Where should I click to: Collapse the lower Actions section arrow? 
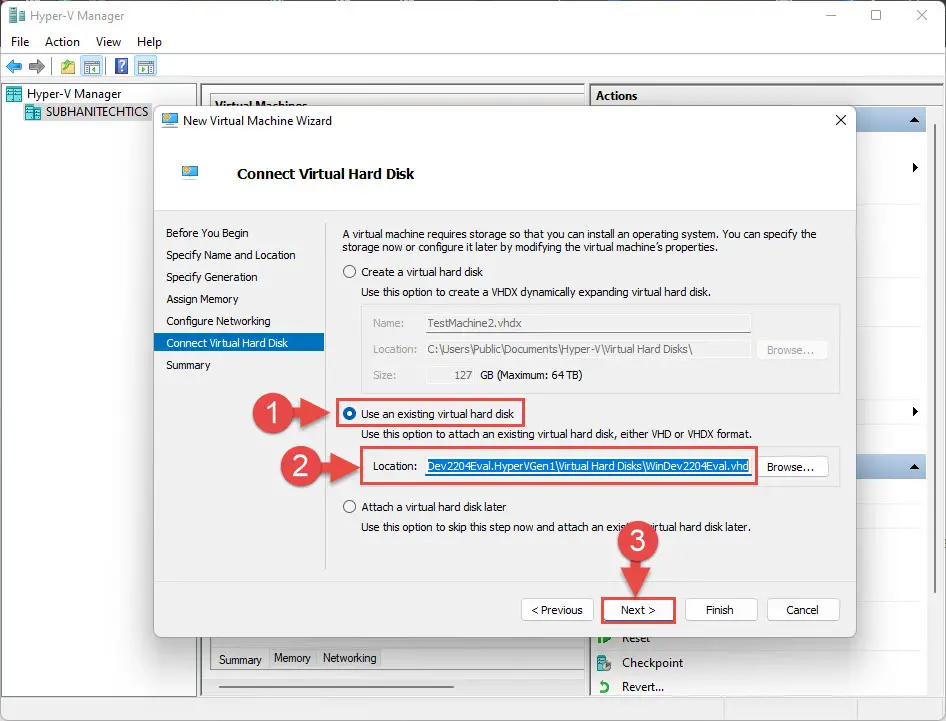(x=915, y=467)
